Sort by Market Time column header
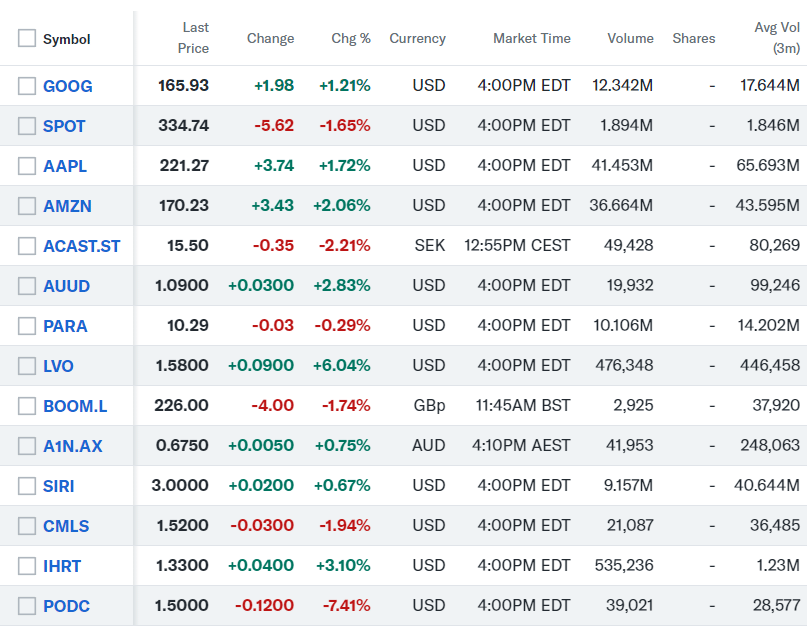This screenshot has width=807, height=636. 531,38
